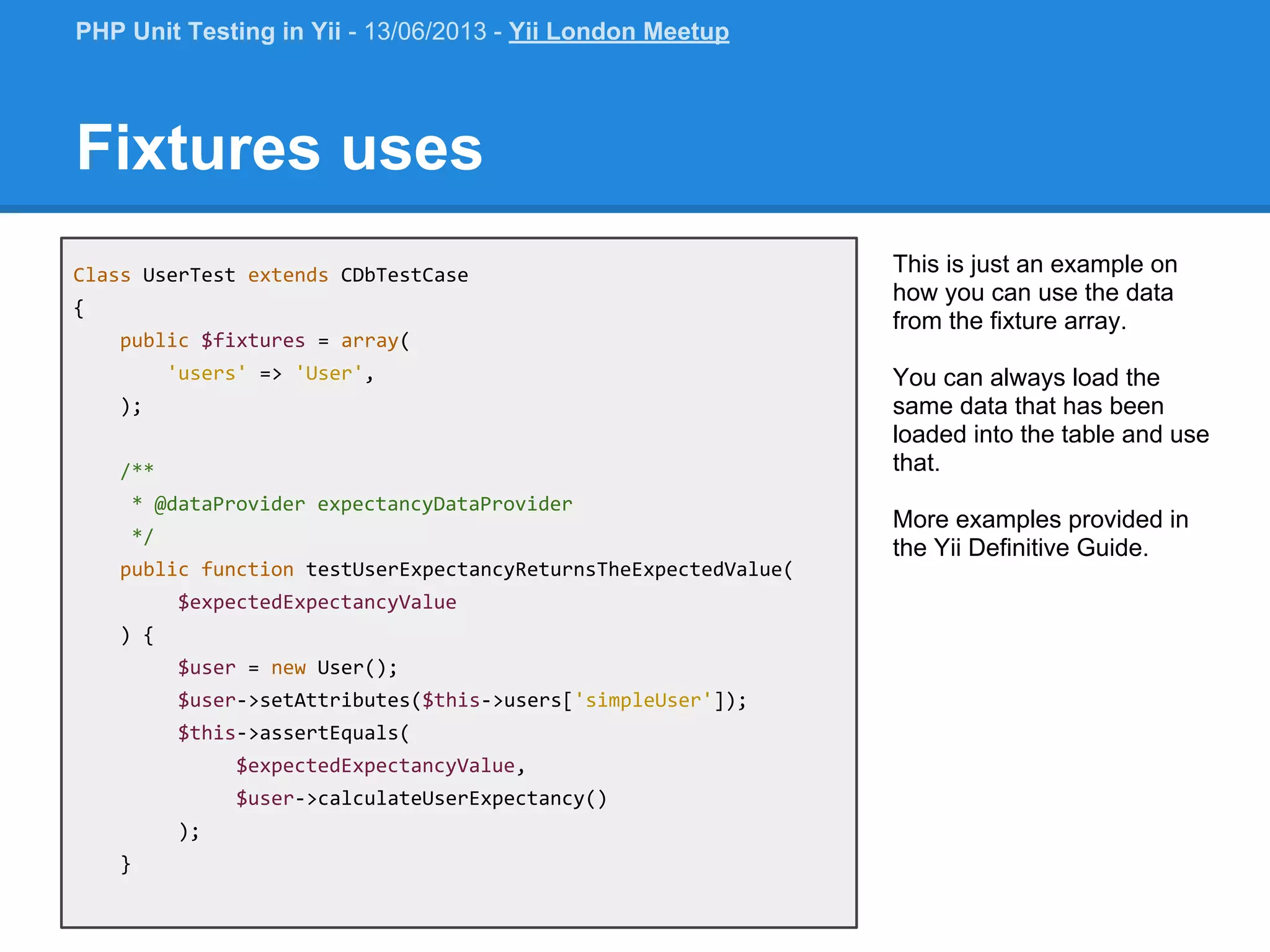Screen dimensions: 1270x952
Task: Click the function name 'testUserExpectancyReturnsTheExpectedValue'
Action: click(x=544, y=570)
